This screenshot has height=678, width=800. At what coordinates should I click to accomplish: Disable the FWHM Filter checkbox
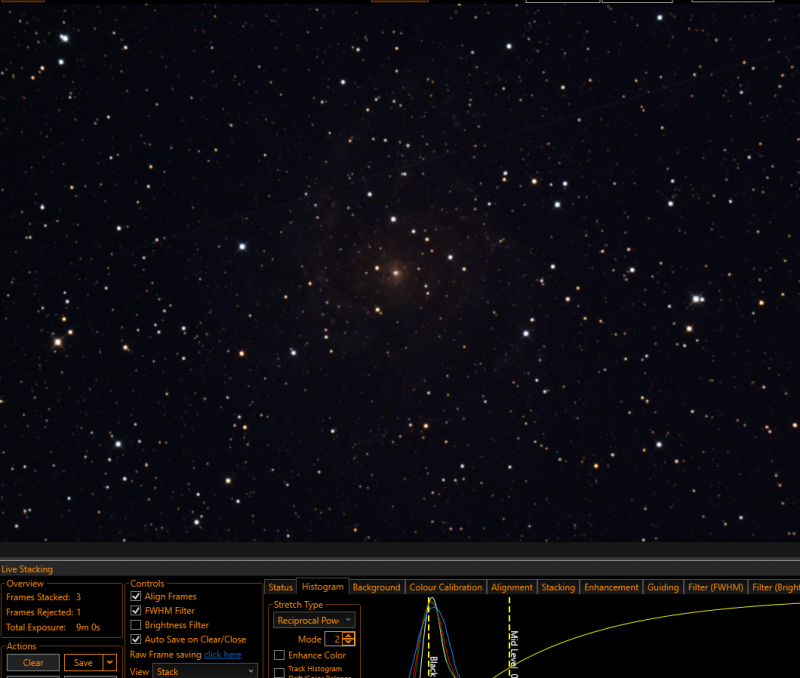136,611
